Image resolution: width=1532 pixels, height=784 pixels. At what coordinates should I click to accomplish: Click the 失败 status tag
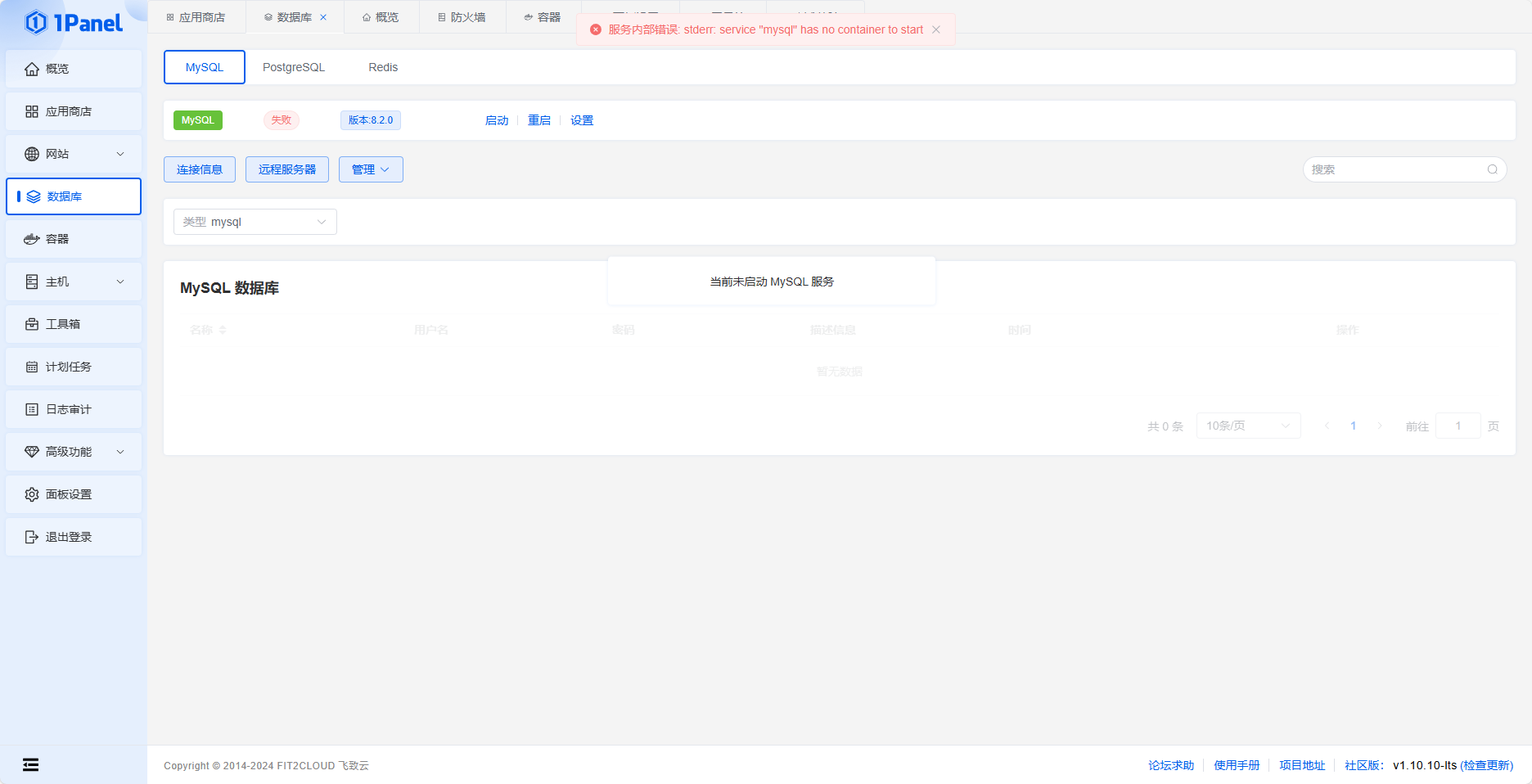tap(282, 120)
